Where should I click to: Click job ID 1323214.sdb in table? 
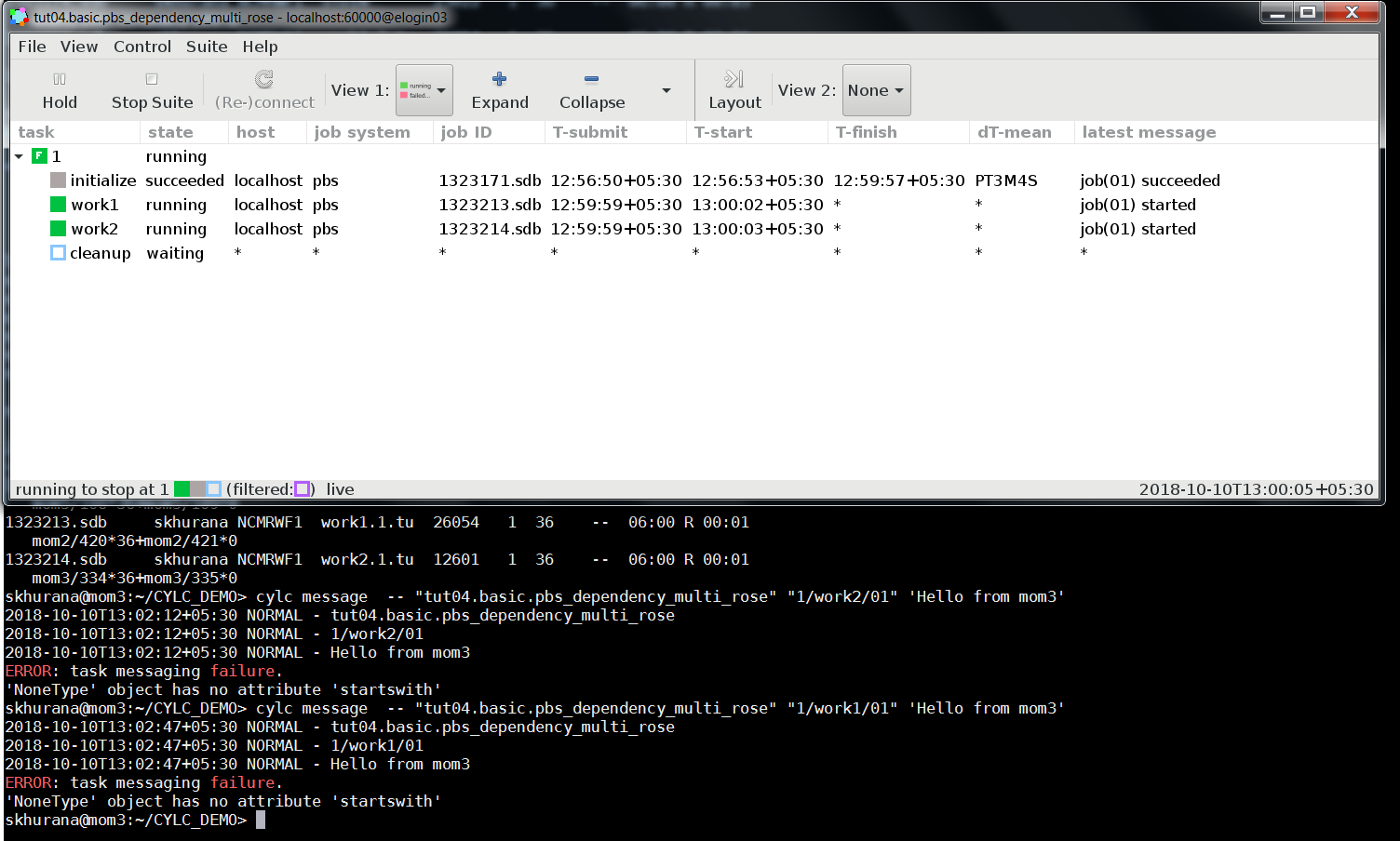point(490,229)
